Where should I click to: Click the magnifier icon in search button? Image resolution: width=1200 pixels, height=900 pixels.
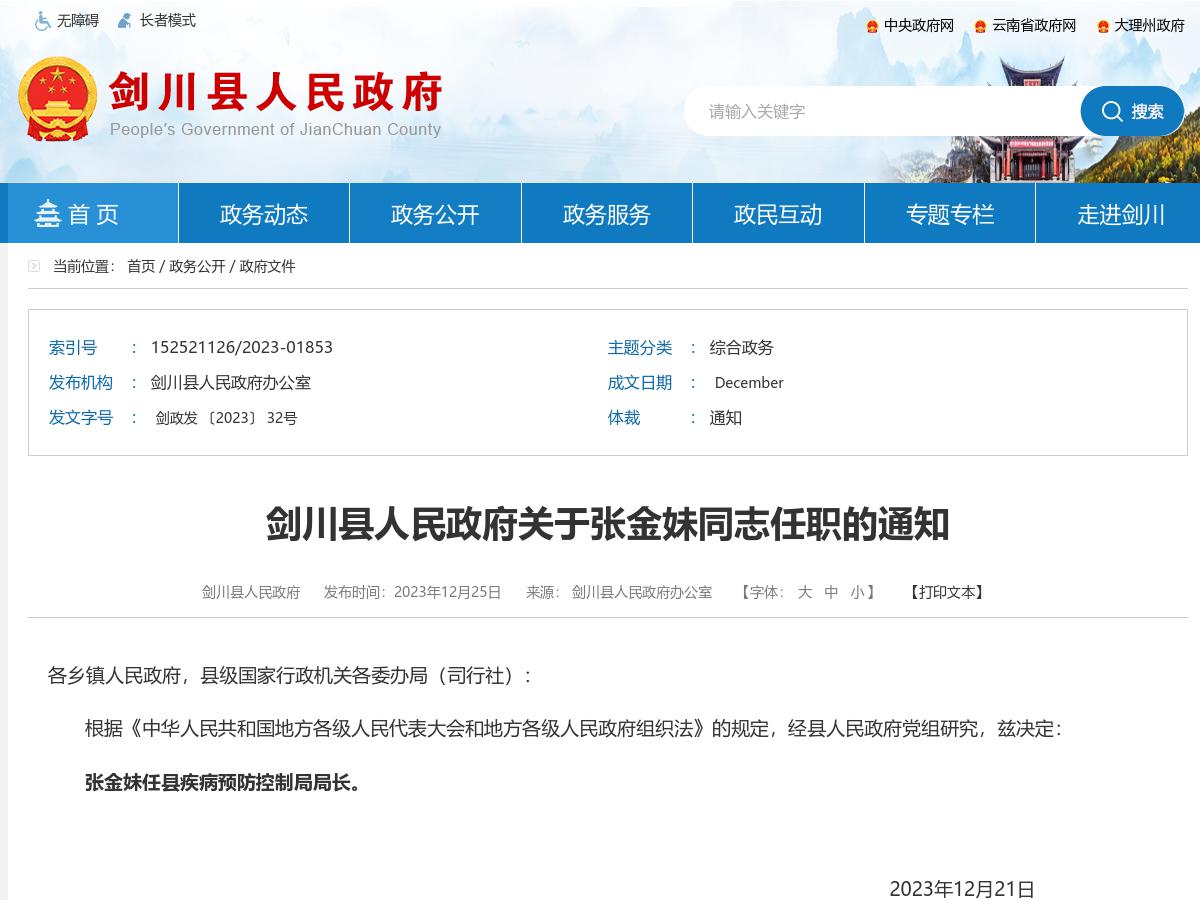click(1112, 111)
